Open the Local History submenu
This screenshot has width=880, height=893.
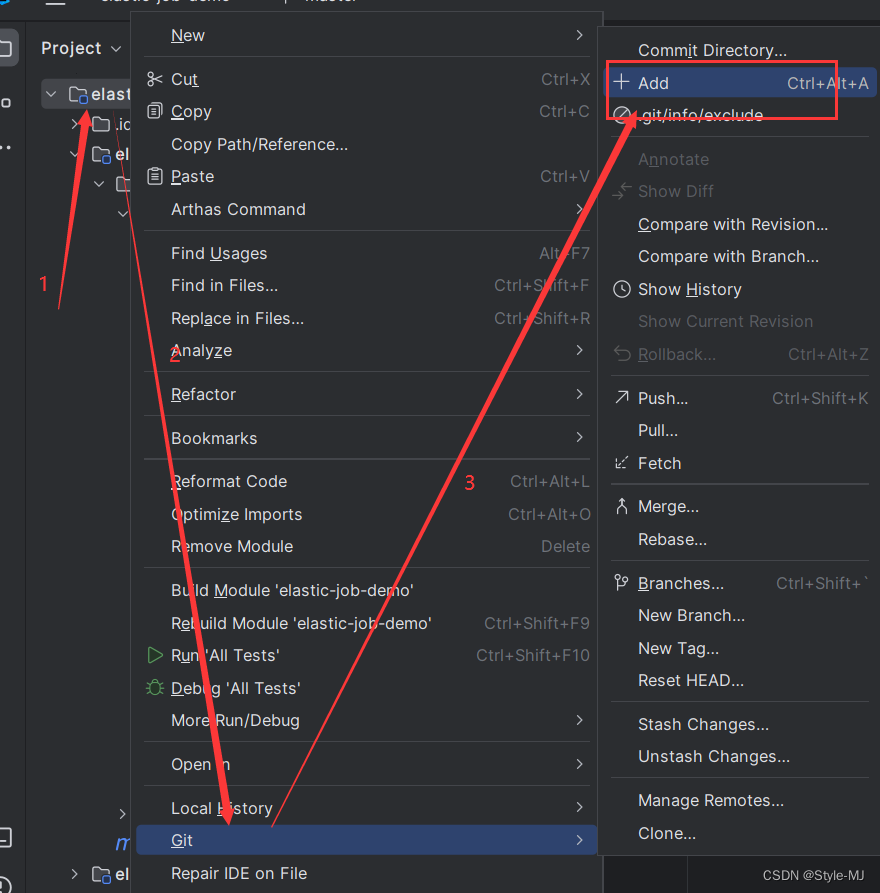tap(367, 808)
